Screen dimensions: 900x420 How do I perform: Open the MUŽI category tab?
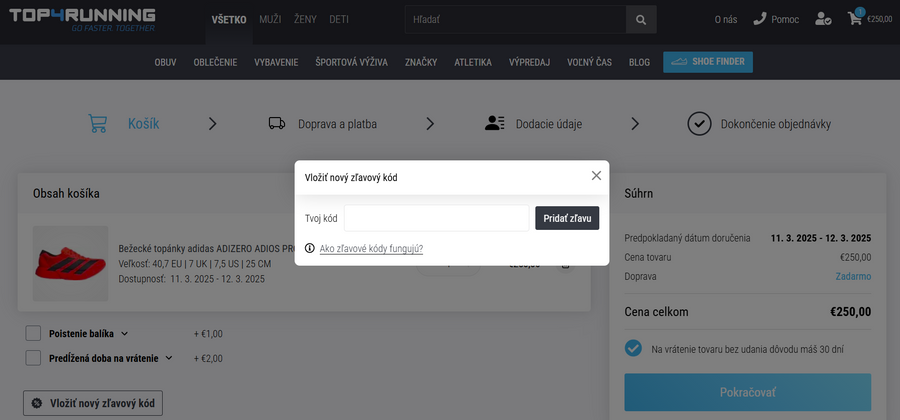click(x=270, y=19)
